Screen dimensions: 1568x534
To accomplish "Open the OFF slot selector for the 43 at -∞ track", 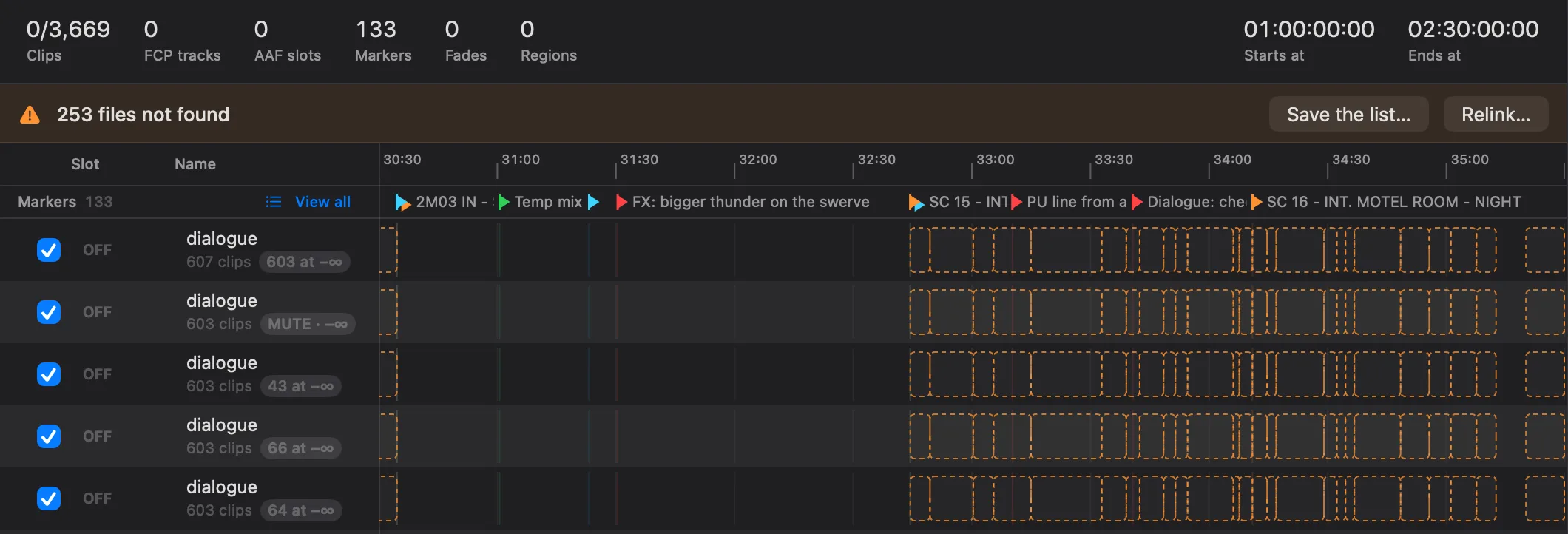I will pyautogui.click(x=97, y=374).
